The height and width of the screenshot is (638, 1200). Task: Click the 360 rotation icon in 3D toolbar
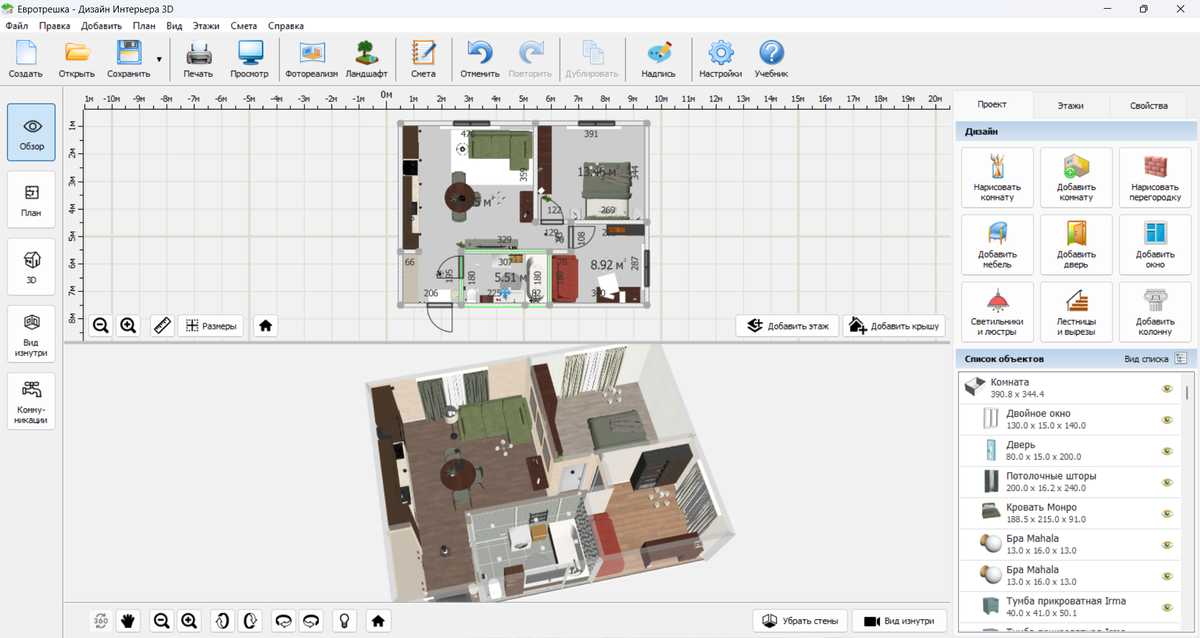coord(101,620)
